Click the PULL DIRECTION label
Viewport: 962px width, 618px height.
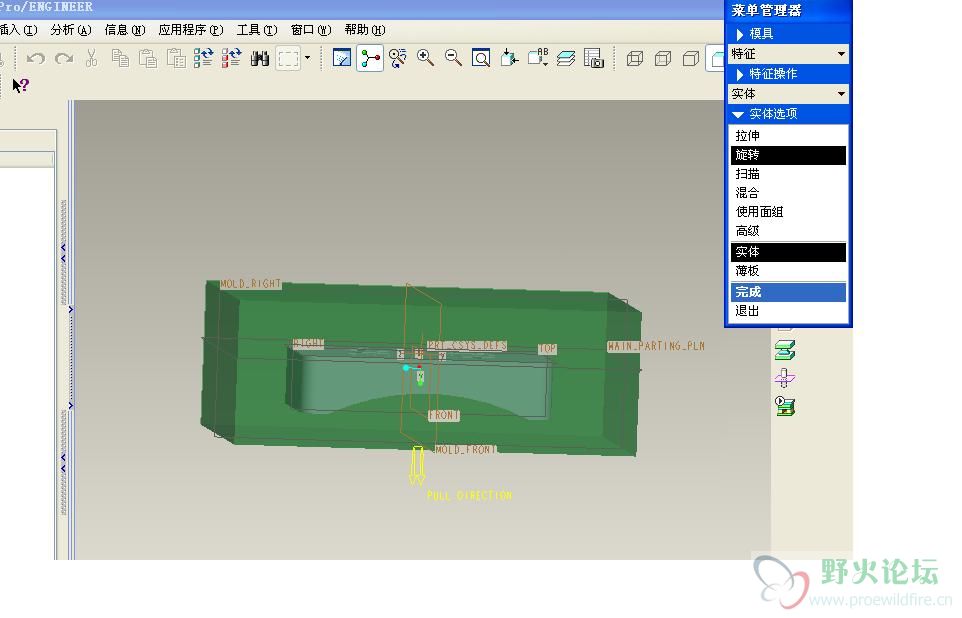[x=469, y=495]
